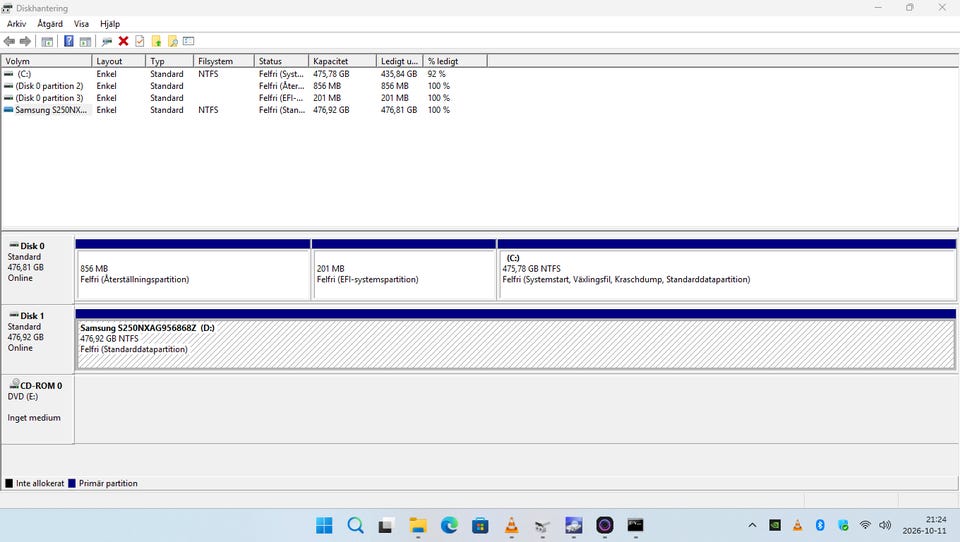Screen dimensions: 960x542
Task: Sort by the Filsystem column header
Action: click(224, 61)
